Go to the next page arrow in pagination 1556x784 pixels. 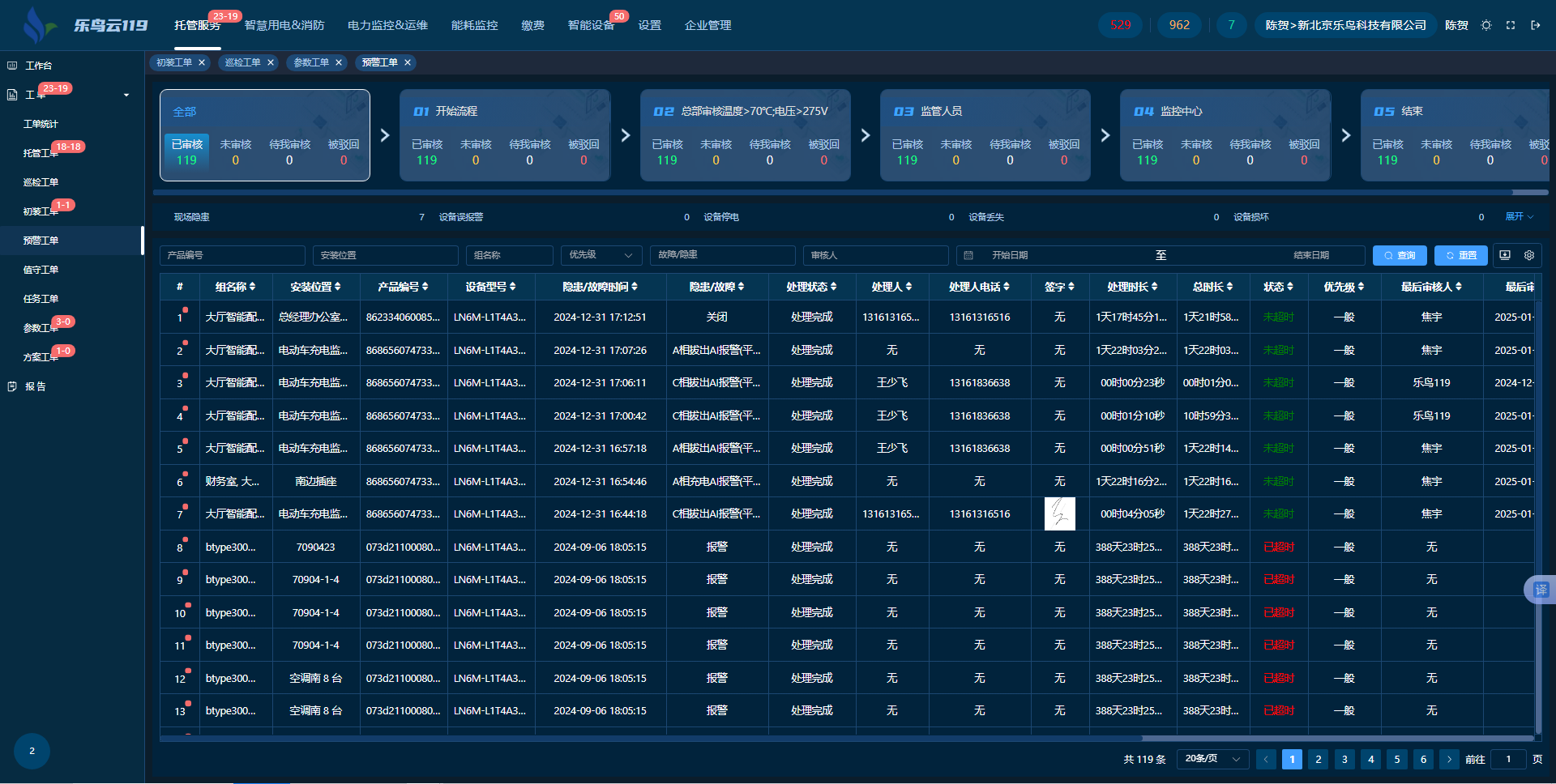click(x=1449, y=759)
